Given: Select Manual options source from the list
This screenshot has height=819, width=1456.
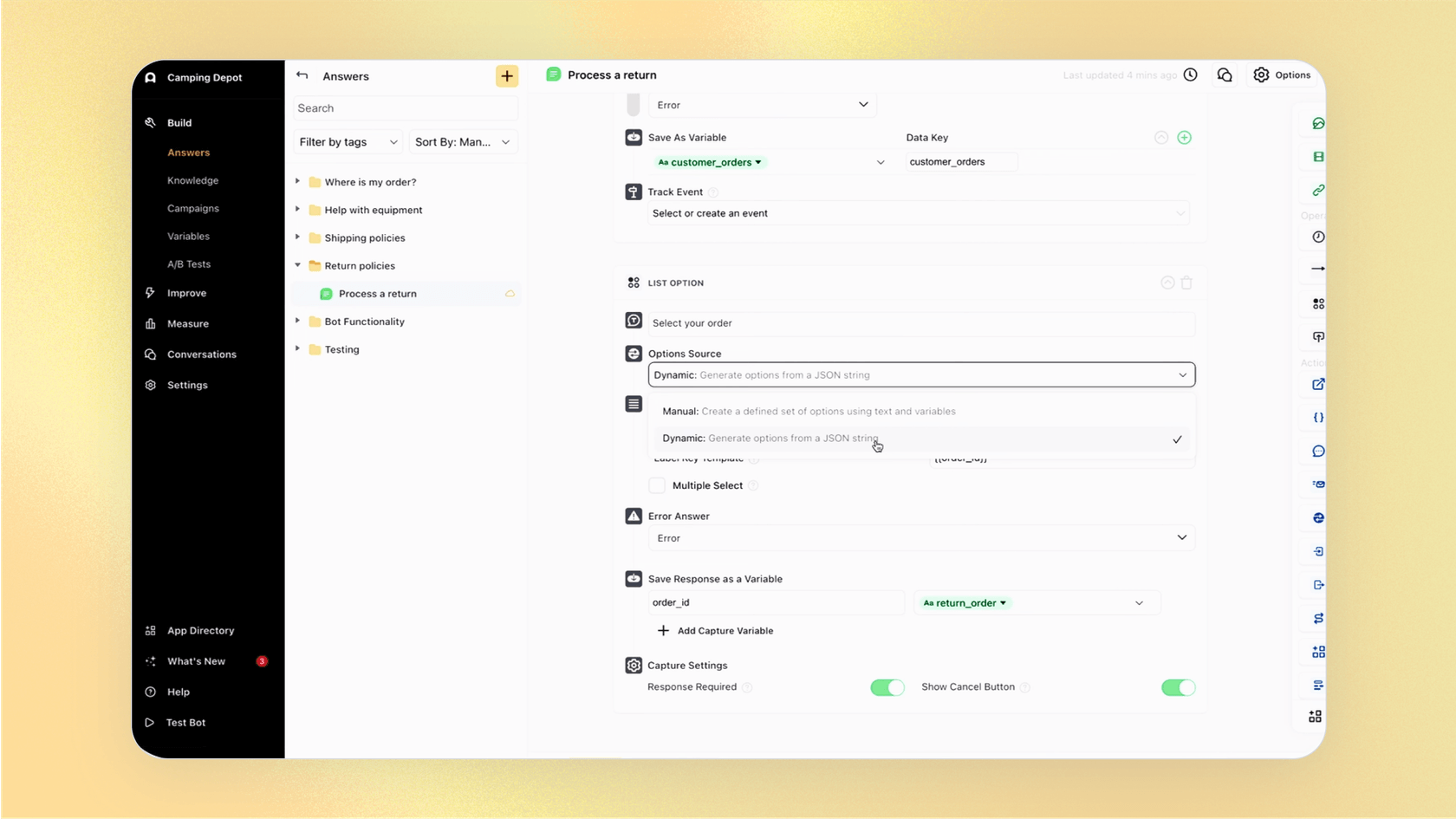Looking at the screenshot, I should pos(808,411).
